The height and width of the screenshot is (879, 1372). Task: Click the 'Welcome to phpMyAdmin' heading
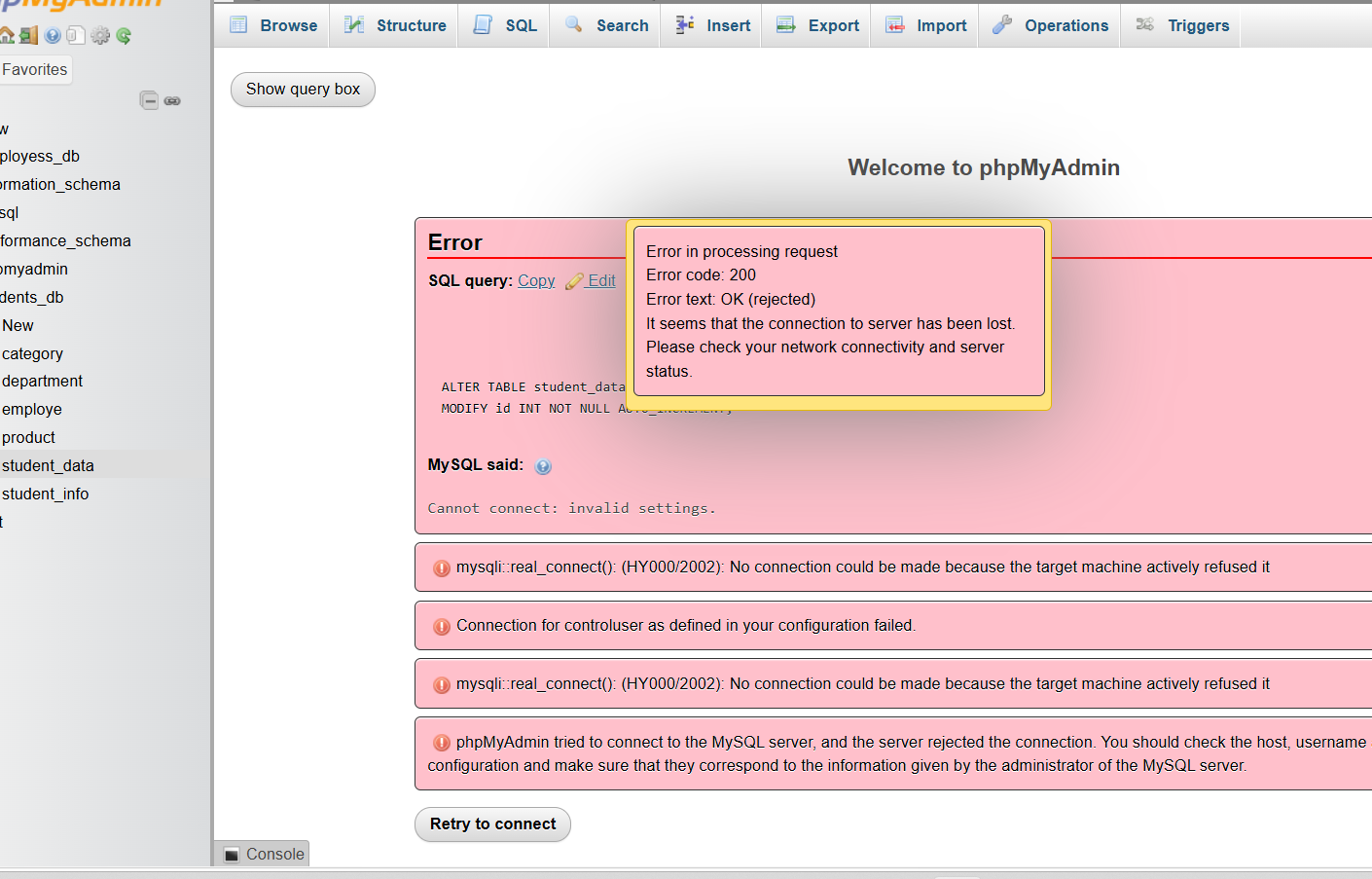point(984,167)
